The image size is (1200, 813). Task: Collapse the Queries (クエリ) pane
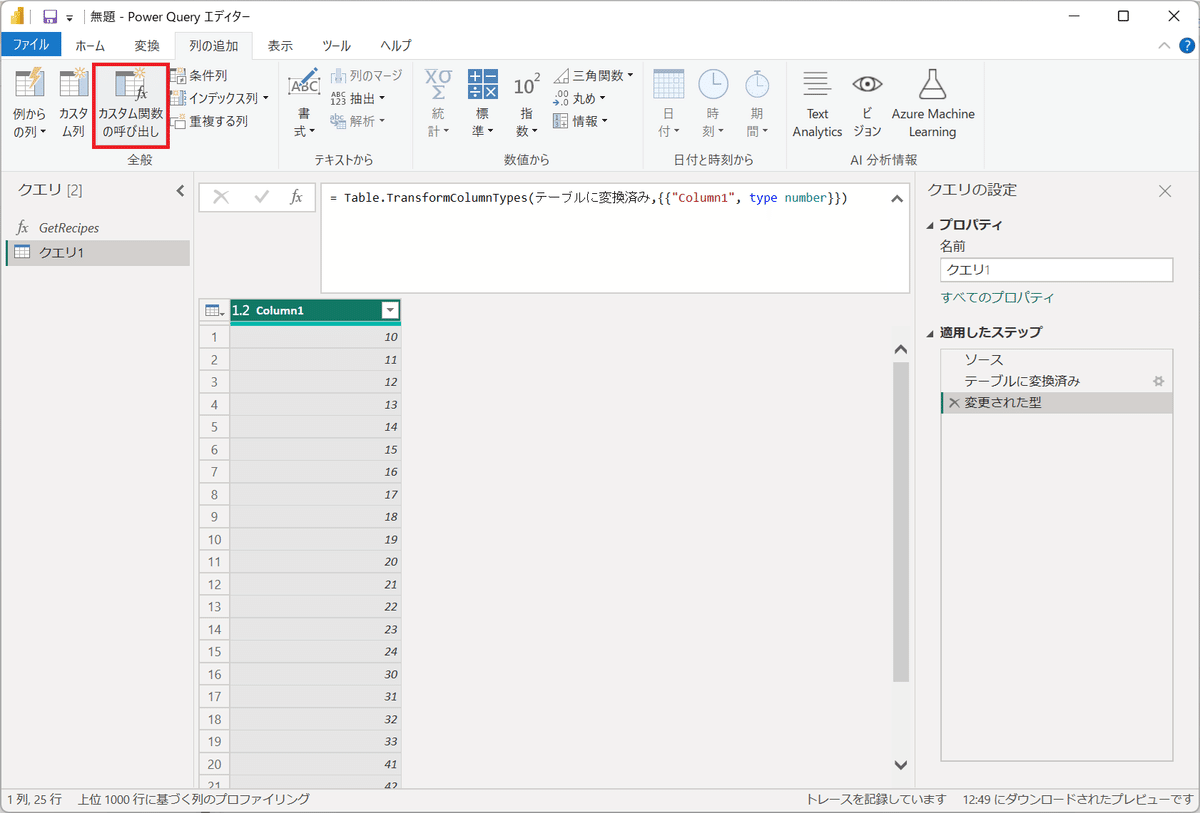tap(180, 190)
